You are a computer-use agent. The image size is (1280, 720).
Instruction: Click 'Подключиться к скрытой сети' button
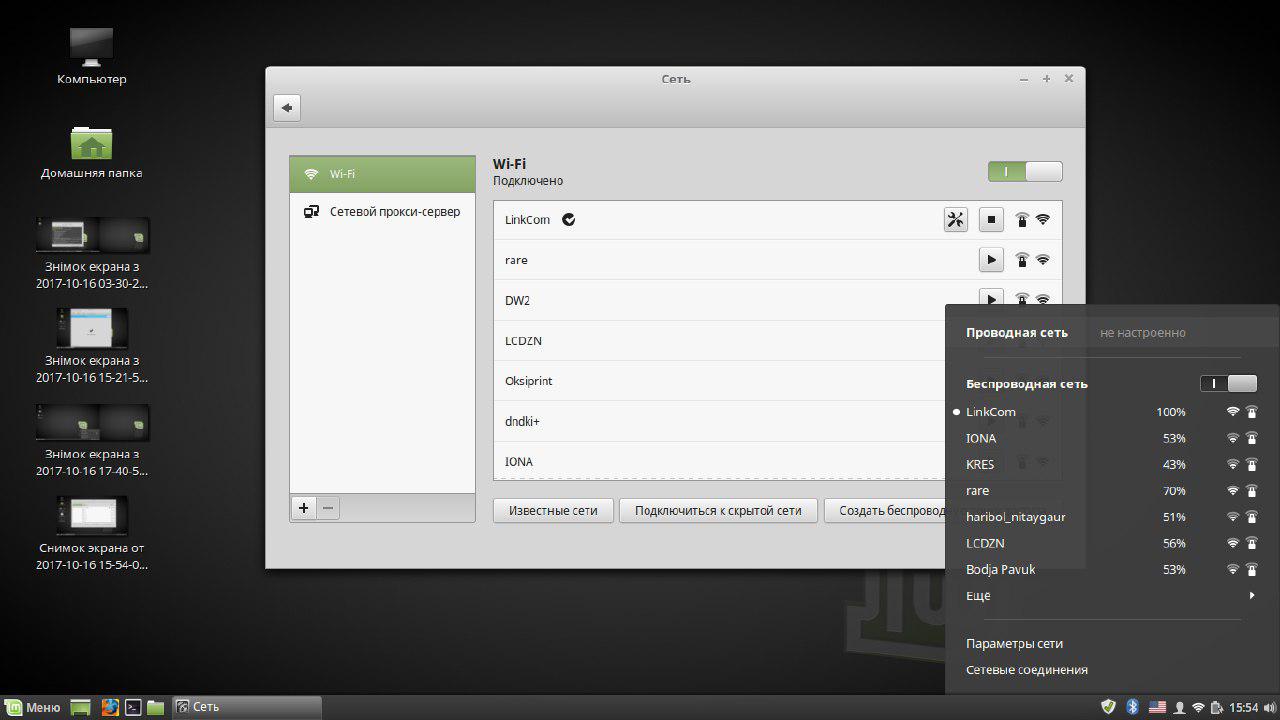718,511
